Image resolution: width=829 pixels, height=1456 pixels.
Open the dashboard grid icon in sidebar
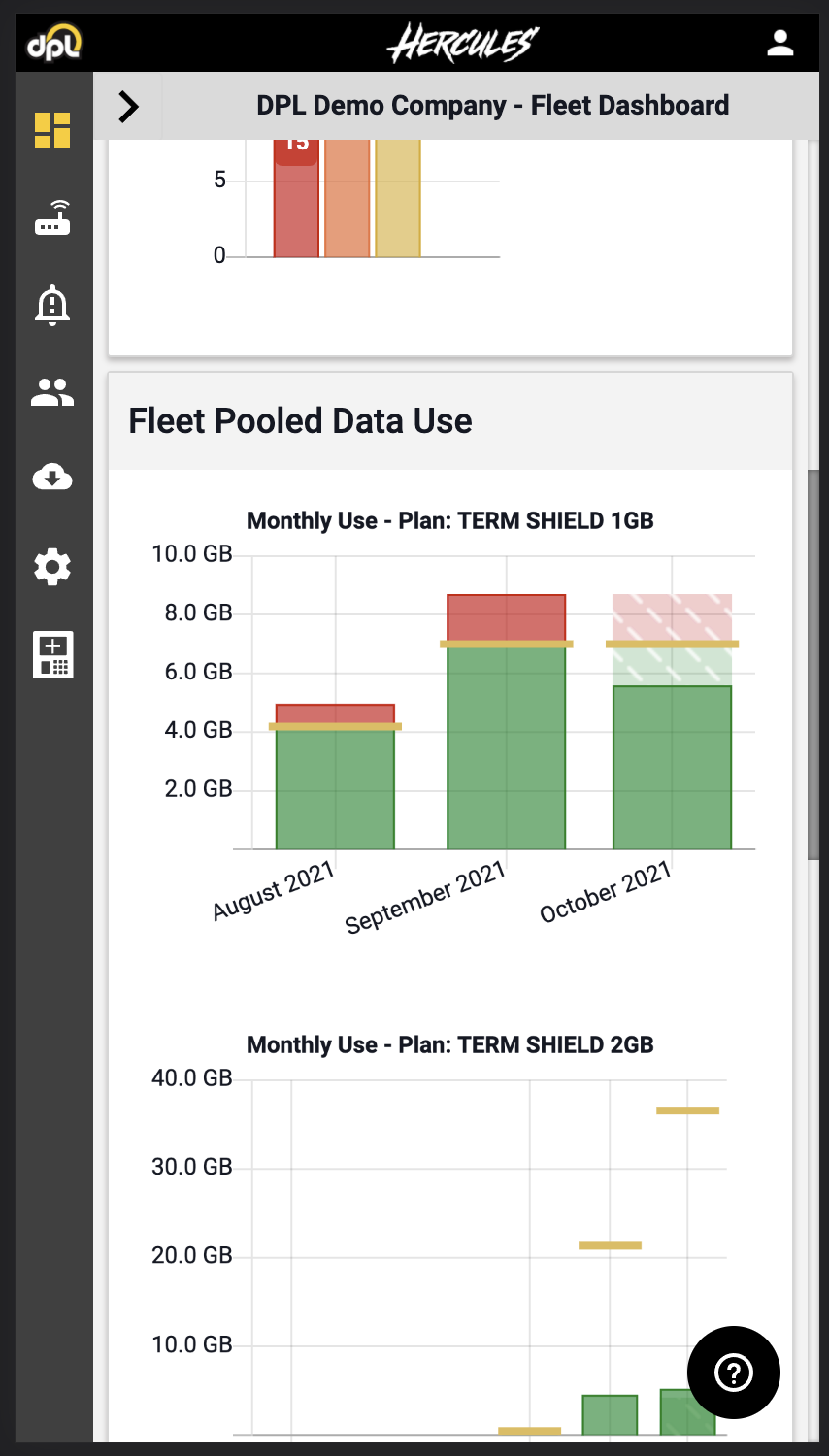[x=52, y=129]
